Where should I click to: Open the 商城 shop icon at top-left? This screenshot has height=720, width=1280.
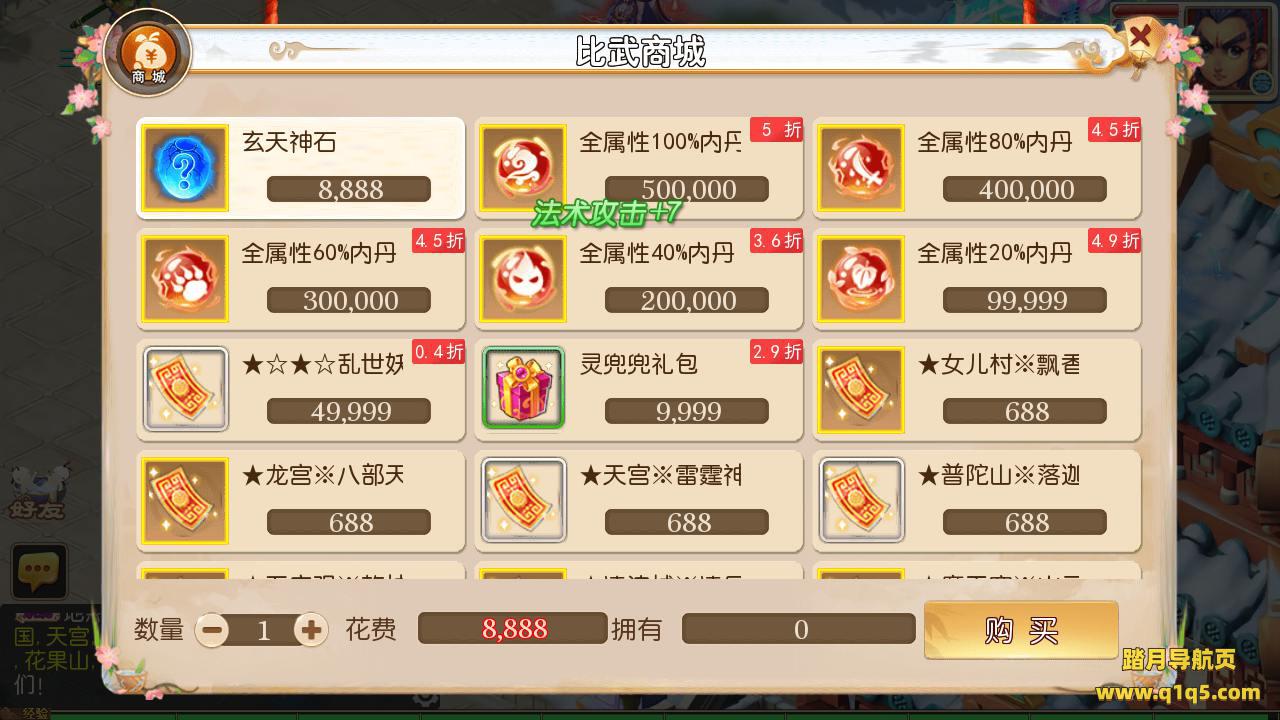(148, 53)
